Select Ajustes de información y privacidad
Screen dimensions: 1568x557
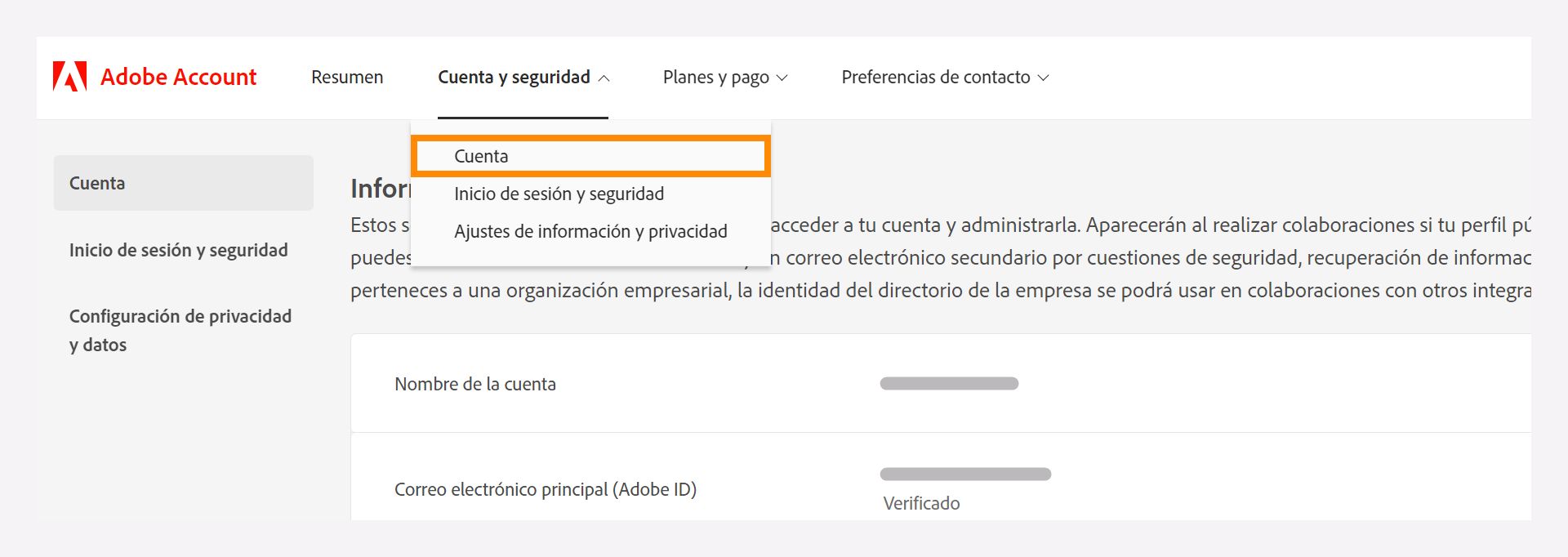590,231
